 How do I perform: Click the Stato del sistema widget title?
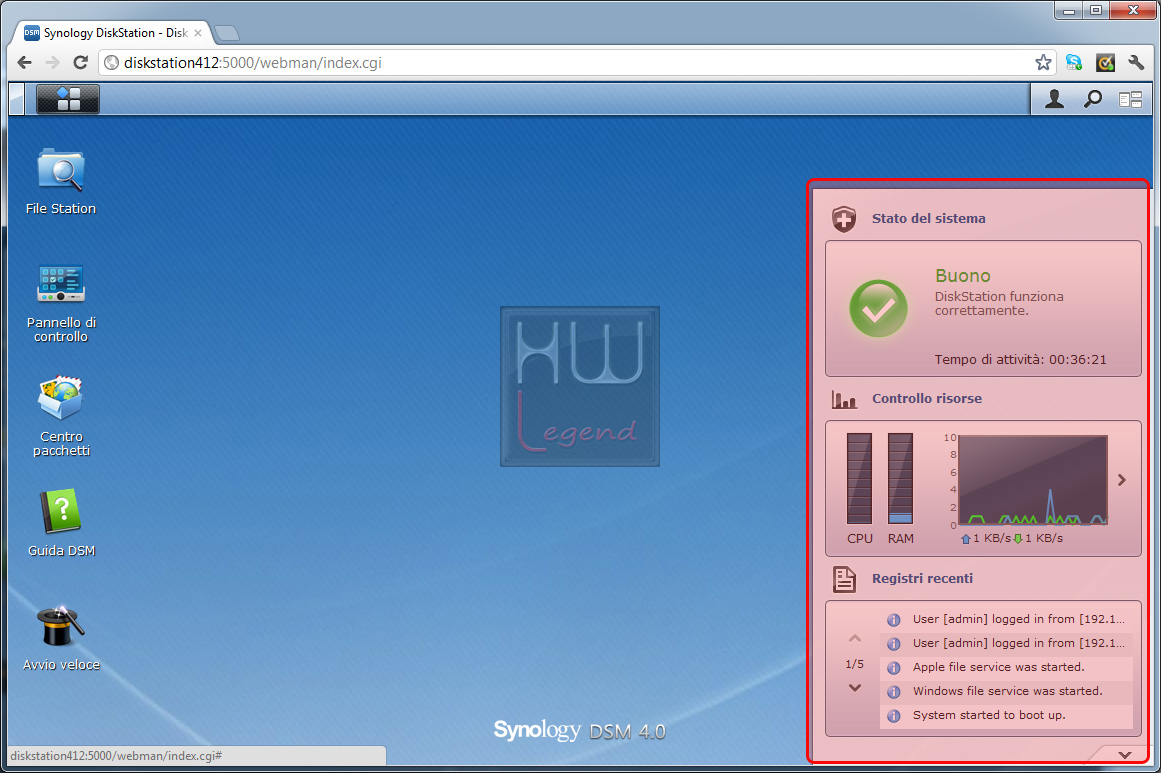coord(929,218)
